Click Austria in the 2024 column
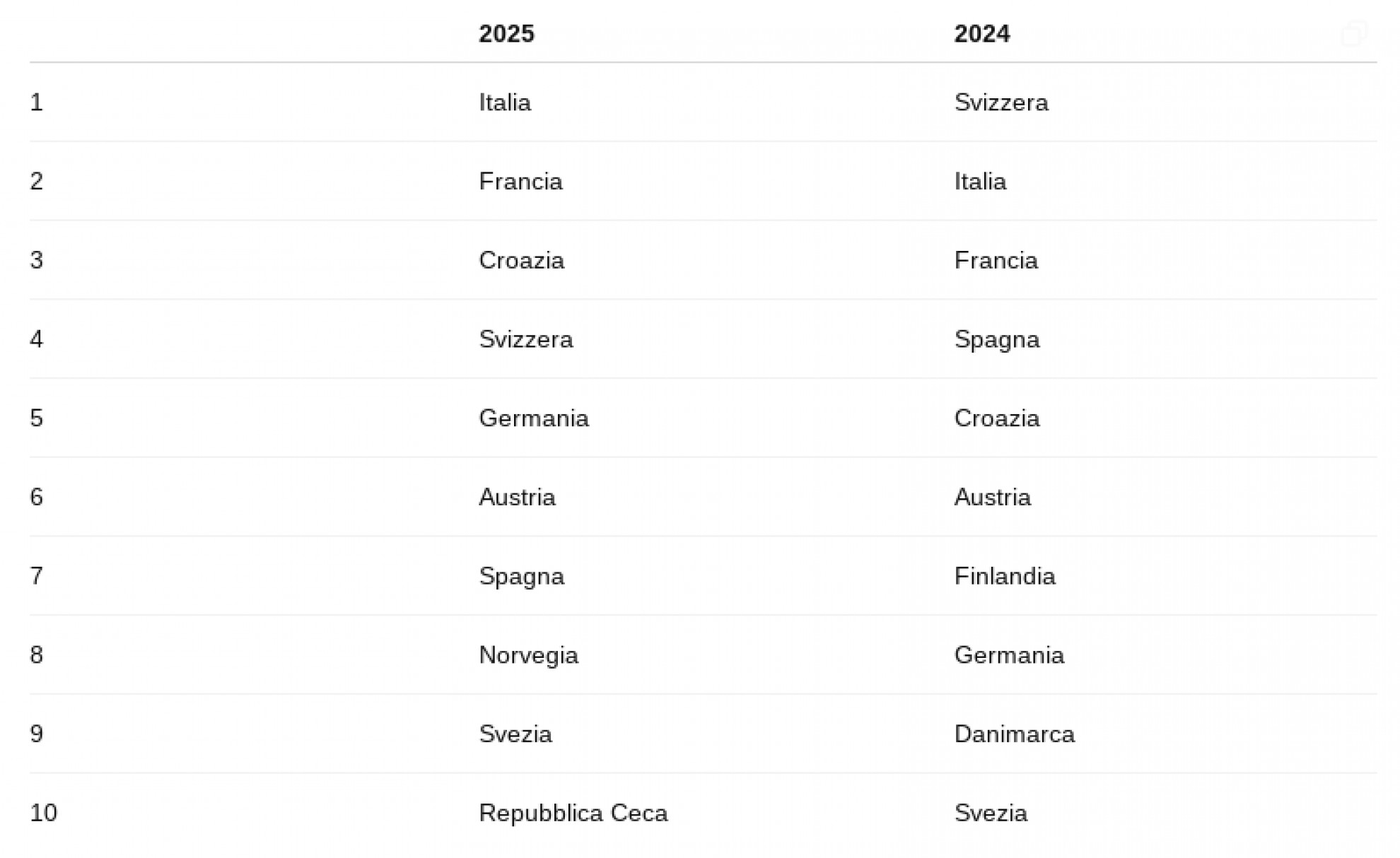The width and height of the screenshot is (1400, 858). 992,498
